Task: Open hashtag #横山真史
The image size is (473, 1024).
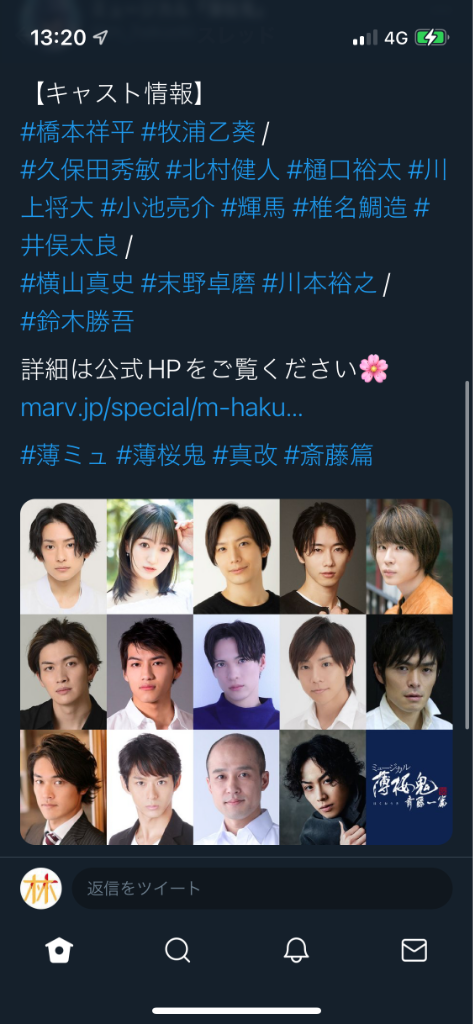Action: (x=78, y=284)
